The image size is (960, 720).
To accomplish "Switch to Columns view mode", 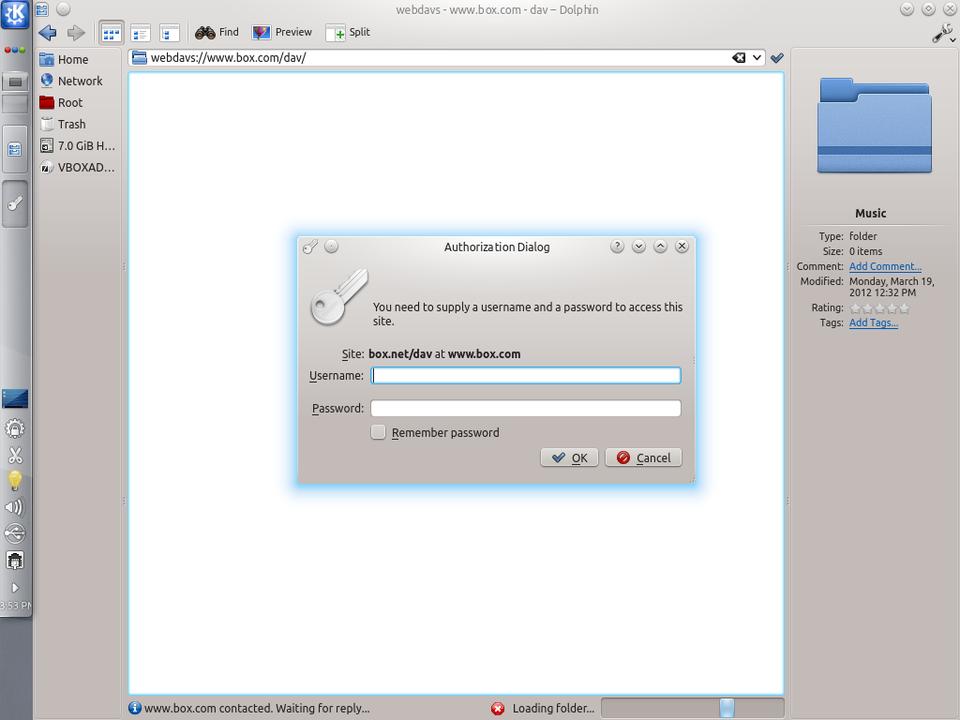I will click(x=169, y=32).
